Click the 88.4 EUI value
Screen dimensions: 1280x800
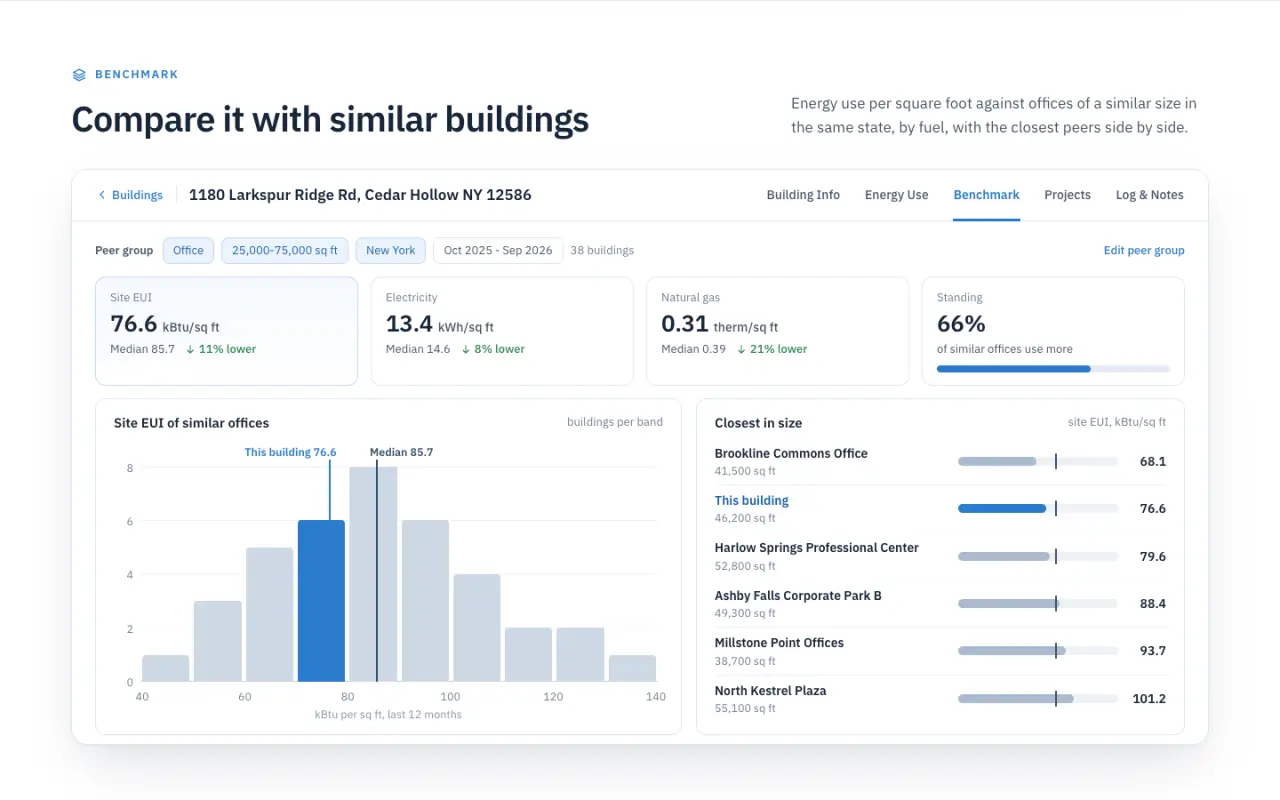point(1153,604)
